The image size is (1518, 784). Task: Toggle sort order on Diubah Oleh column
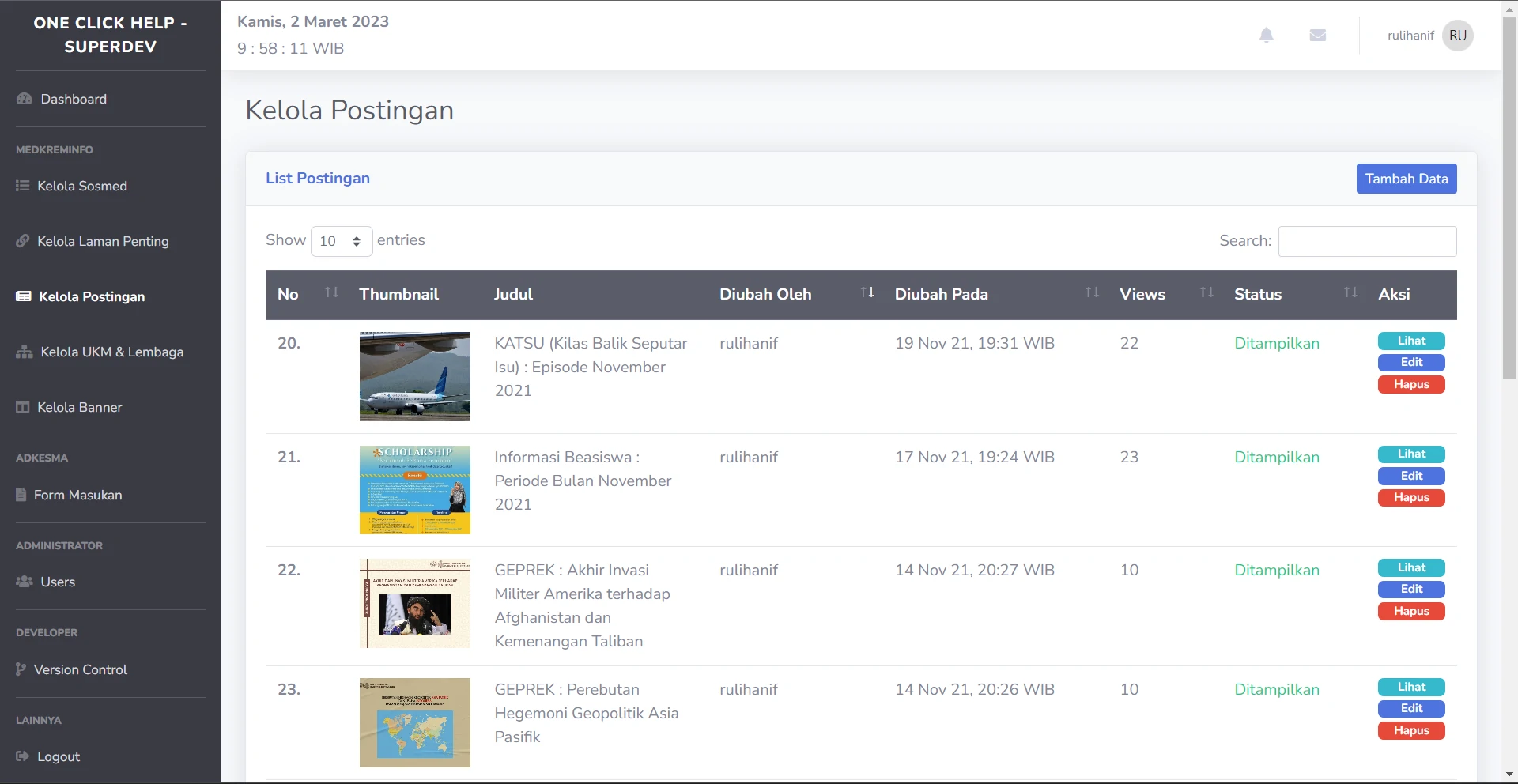pyautogui.click(x=867, y=293)
